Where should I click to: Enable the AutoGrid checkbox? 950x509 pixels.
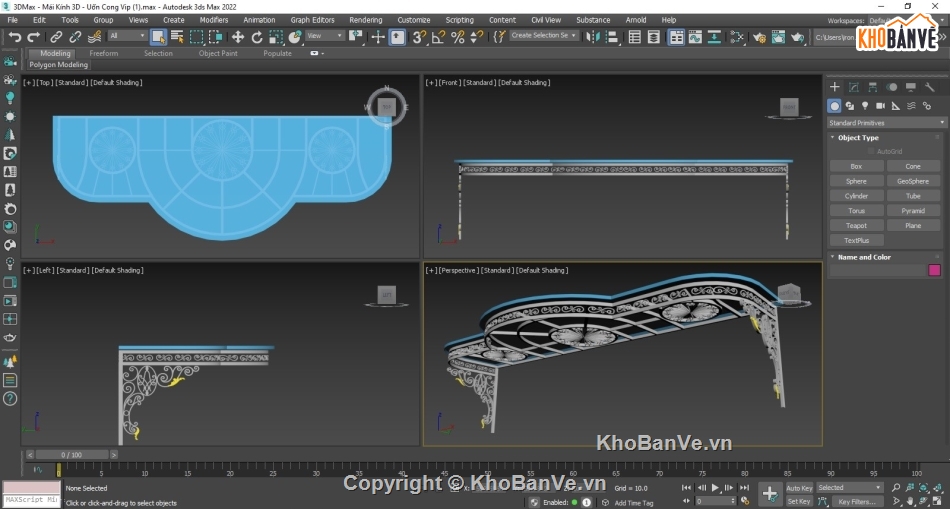click(871, 151)
